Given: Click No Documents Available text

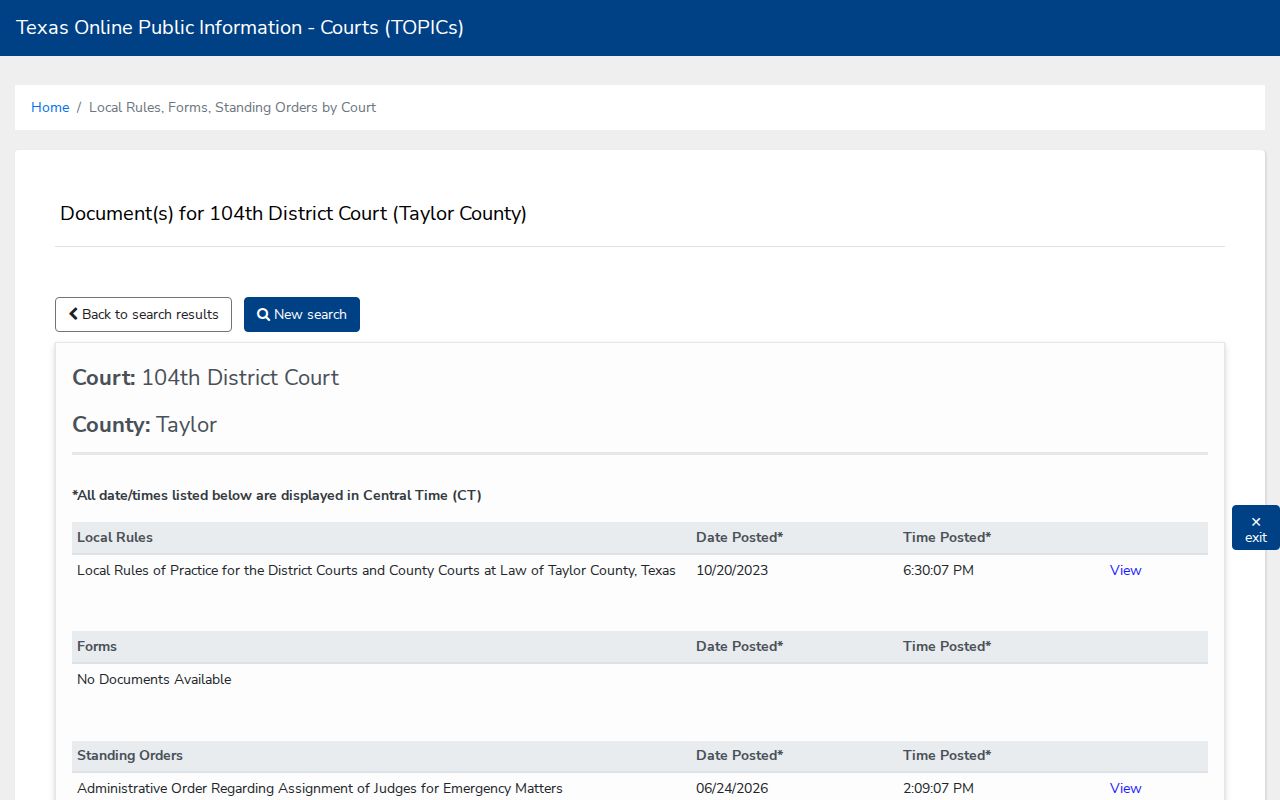Looking at the screenshot, I should tap(154, 679).
